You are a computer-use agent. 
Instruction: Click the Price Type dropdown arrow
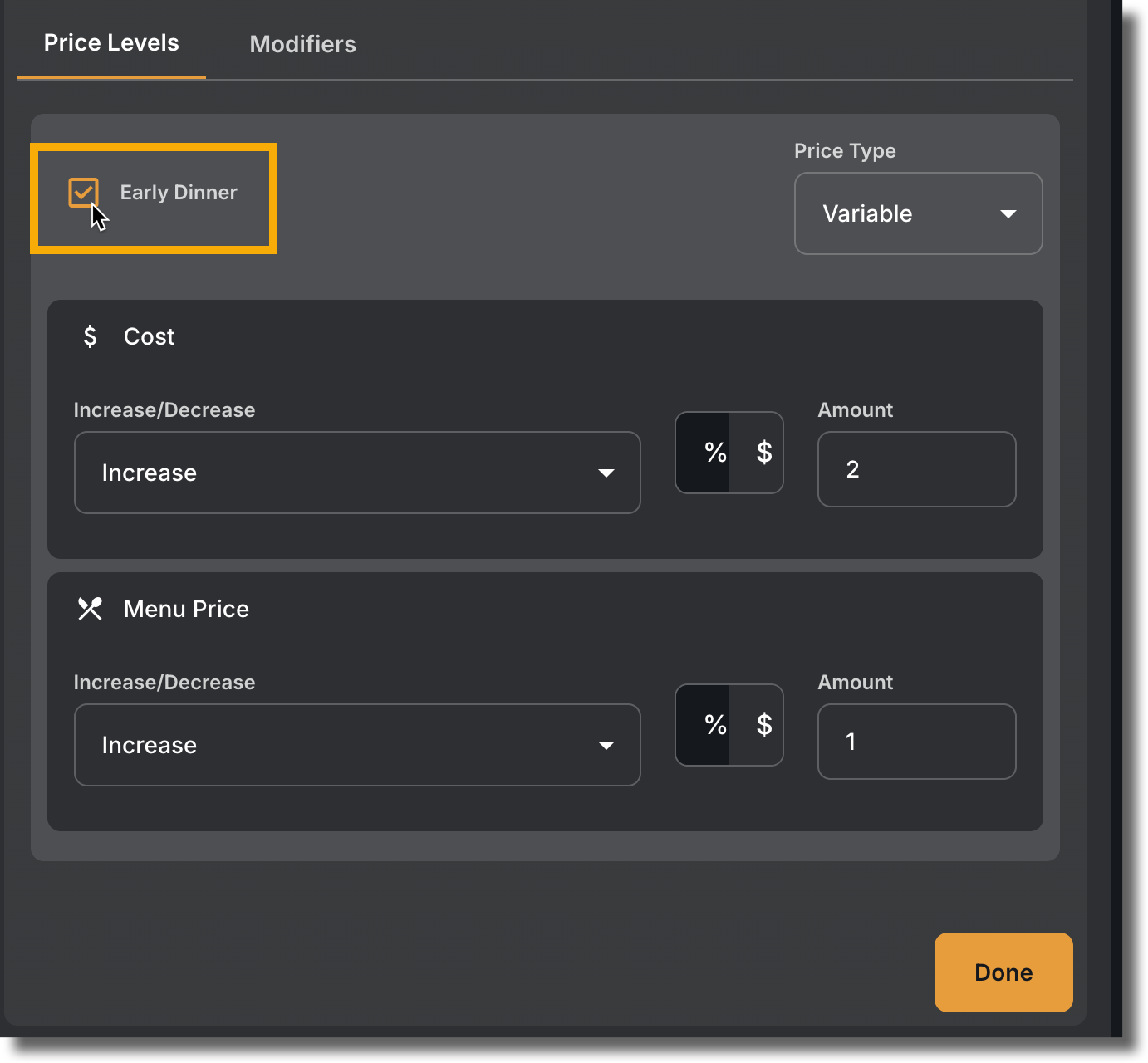(1008, 214)
